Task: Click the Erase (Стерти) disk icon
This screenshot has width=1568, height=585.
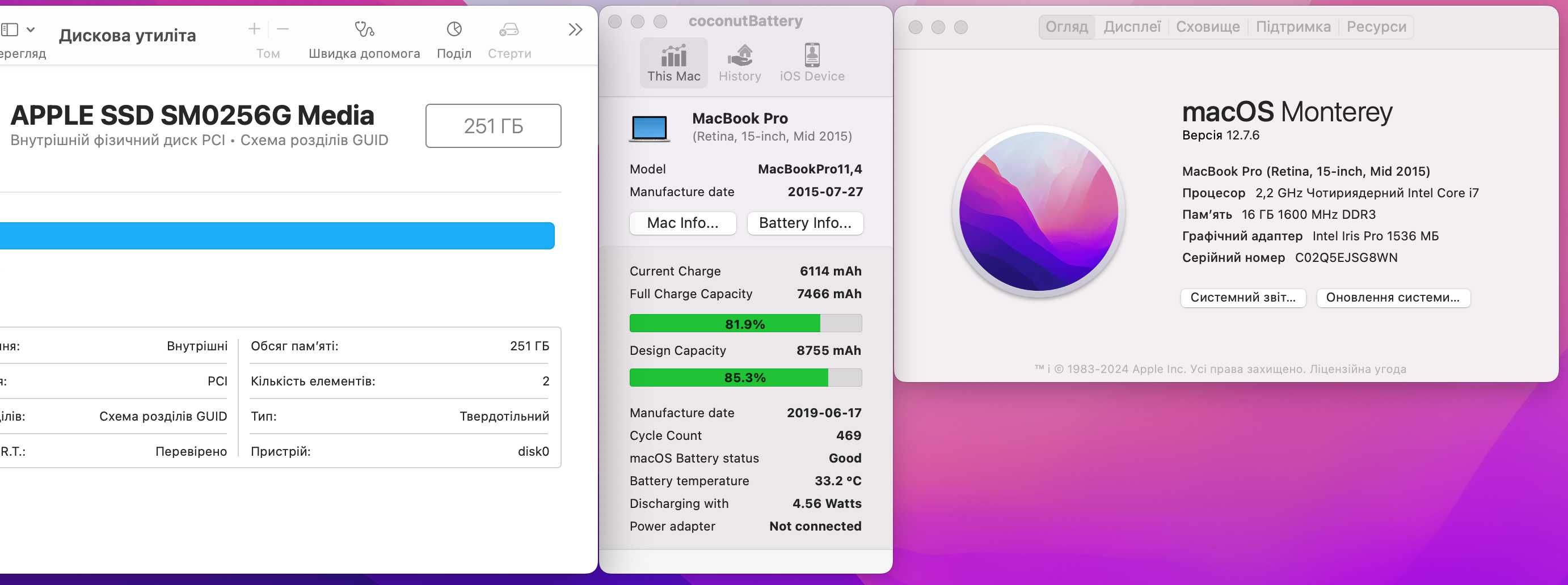Action: [509, 28]
